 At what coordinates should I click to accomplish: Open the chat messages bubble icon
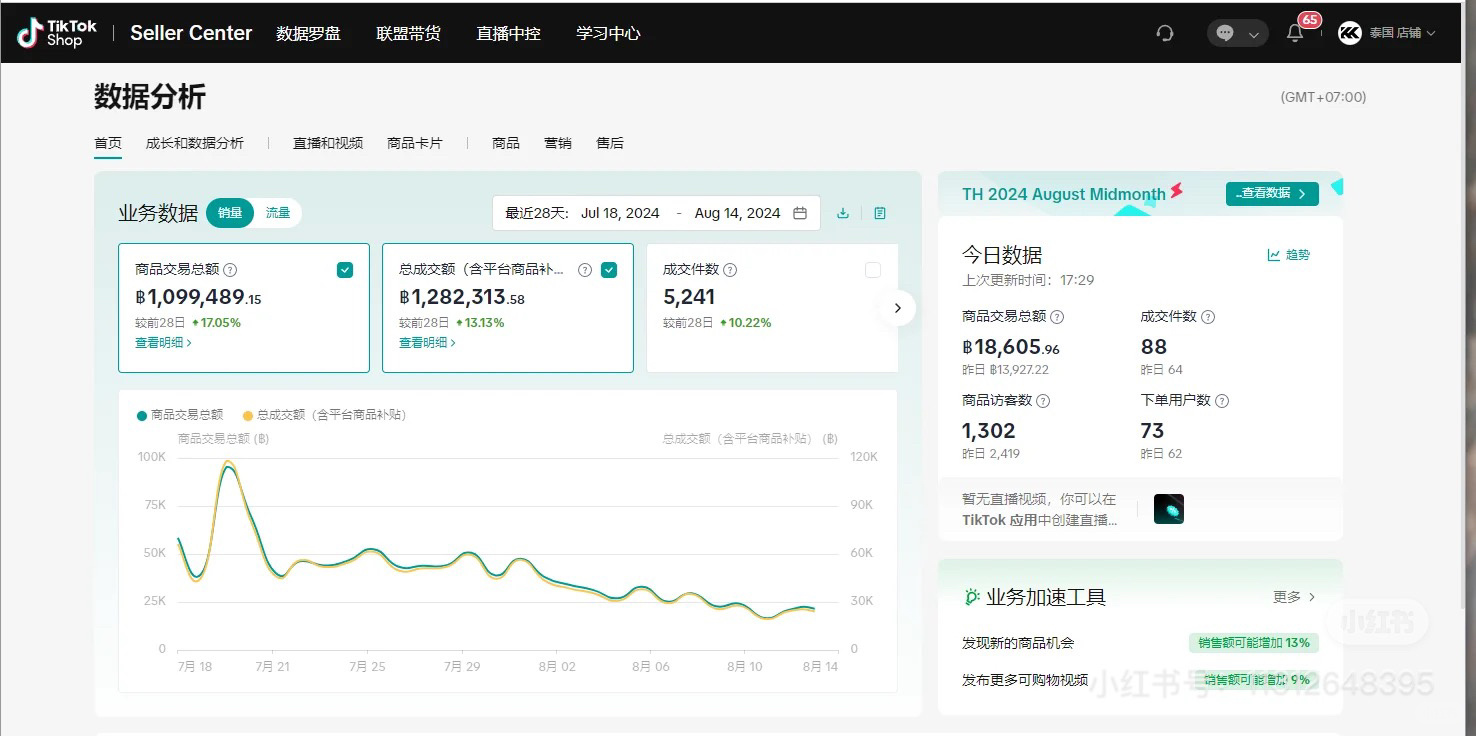1226,33
